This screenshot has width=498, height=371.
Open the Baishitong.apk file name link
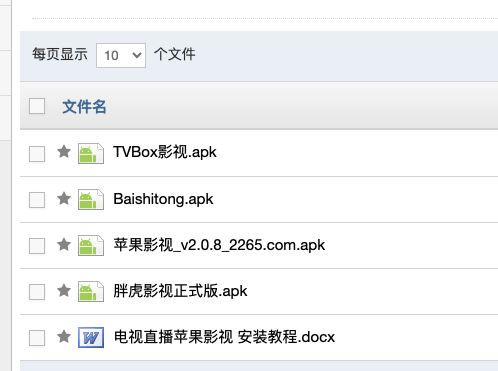pyautogui.click(x=163, y=199)
